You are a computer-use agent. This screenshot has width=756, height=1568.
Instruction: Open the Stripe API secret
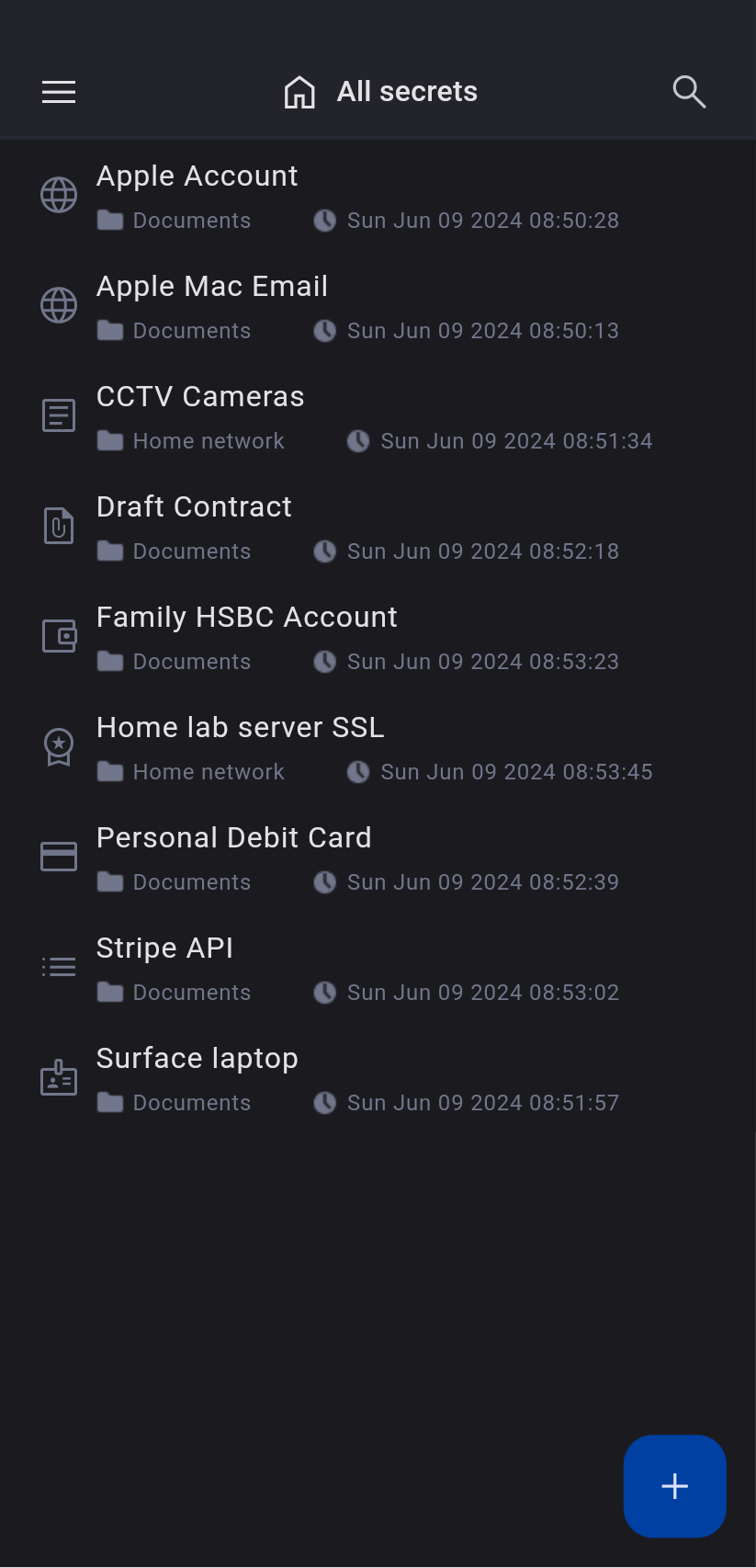[165, 949]
